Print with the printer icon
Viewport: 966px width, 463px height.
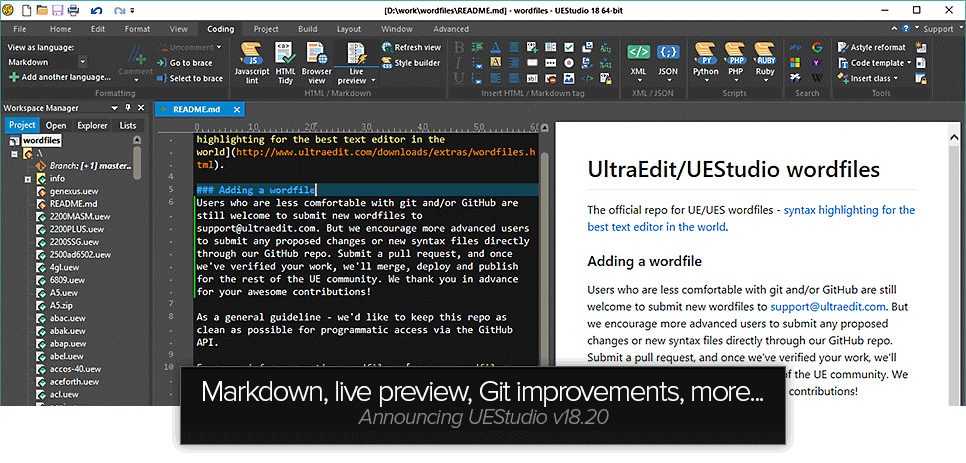(x=73, y=10)
